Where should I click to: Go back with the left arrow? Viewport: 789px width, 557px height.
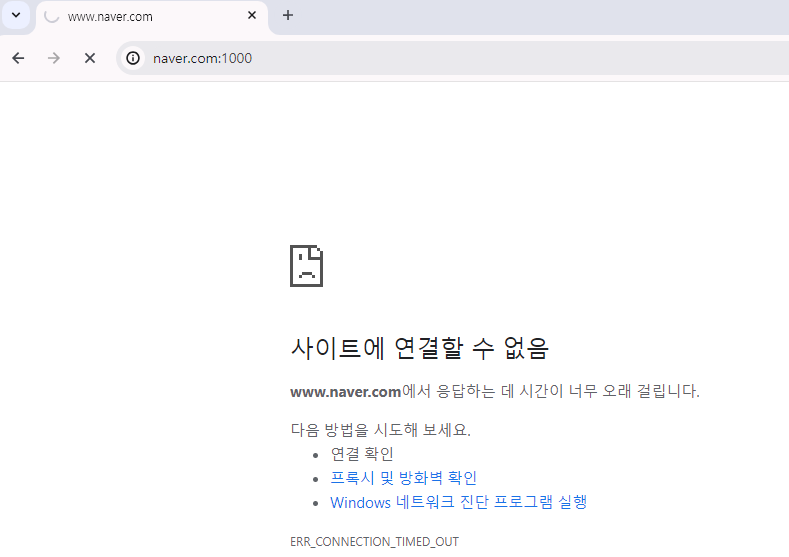click(18, 58)
